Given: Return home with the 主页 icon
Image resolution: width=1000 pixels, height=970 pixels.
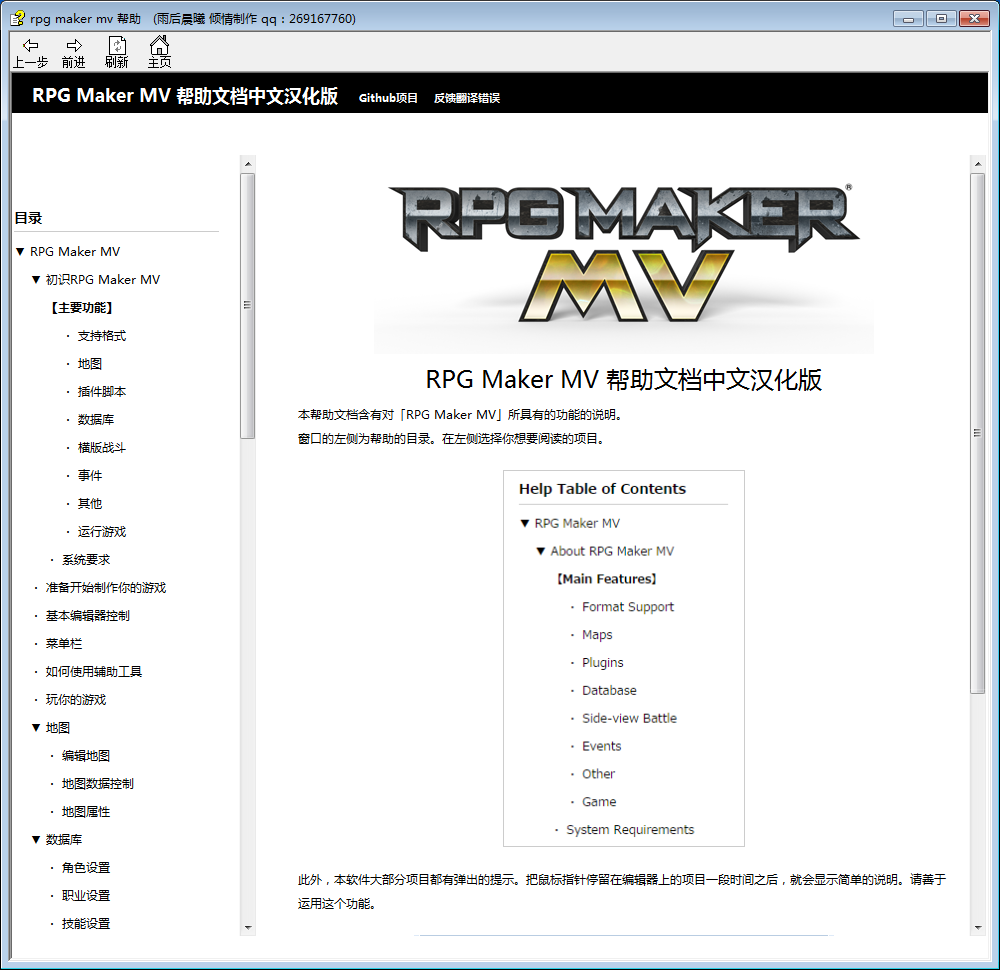Looking at the screenshot, I should [159, 52].
